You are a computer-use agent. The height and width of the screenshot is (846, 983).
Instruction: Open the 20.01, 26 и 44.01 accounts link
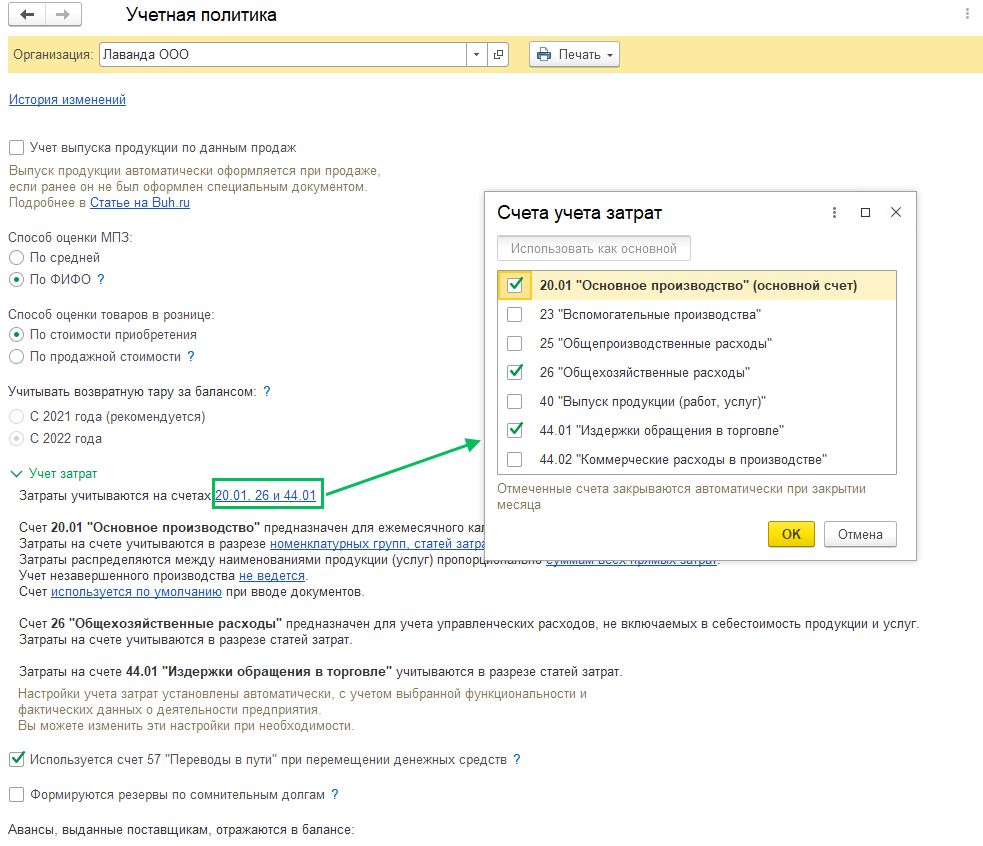(265, 495)
